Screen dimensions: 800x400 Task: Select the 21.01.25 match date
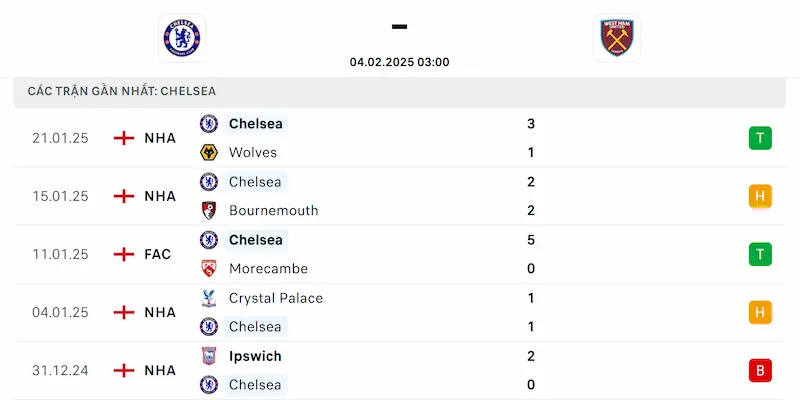pos(60,138)
